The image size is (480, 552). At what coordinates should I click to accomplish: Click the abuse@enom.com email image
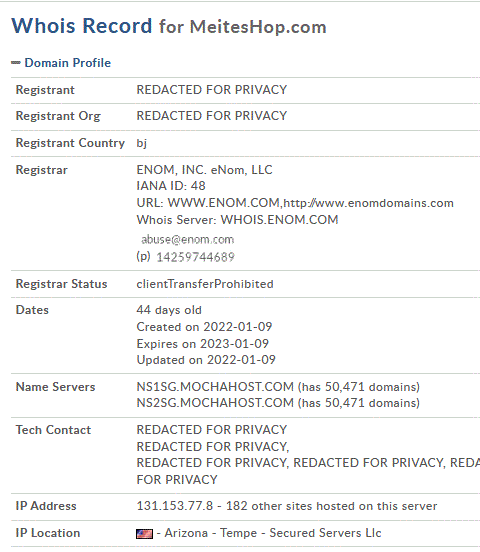point(187,240)
